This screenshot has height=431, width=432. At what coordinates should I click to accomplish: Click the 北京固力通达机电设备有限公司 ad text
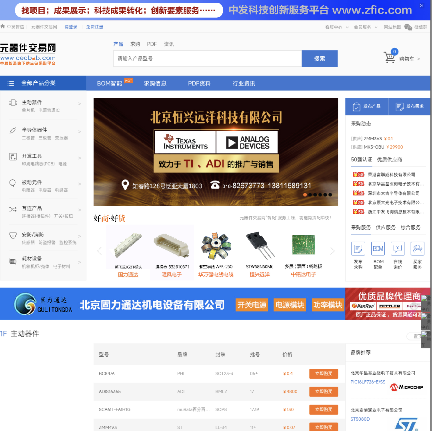pos(152,305)
